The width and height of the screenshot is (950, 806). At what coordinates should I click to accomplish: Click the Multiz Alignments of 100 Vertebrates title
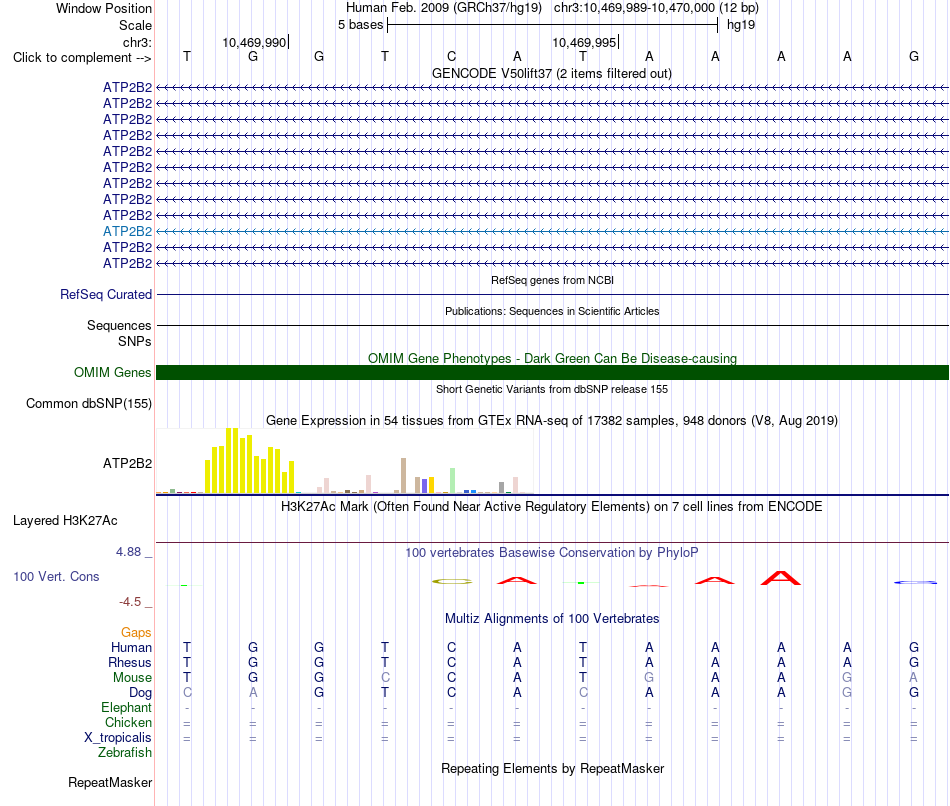[552, 619]
